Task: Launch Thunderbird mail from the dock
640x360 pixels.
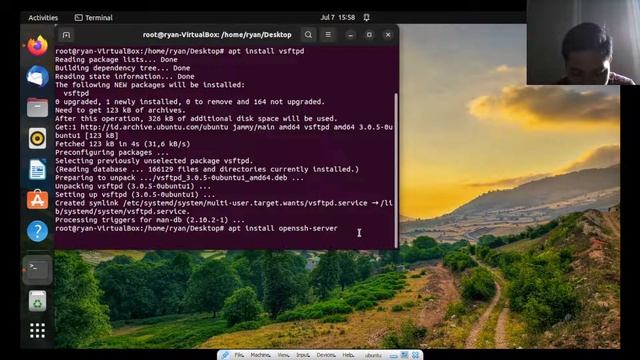Action: (37, 76)
